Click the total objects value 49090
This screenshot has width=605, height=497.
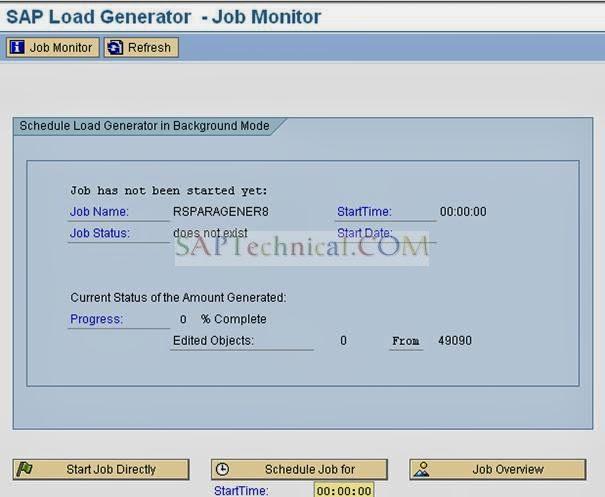point(455,341)
